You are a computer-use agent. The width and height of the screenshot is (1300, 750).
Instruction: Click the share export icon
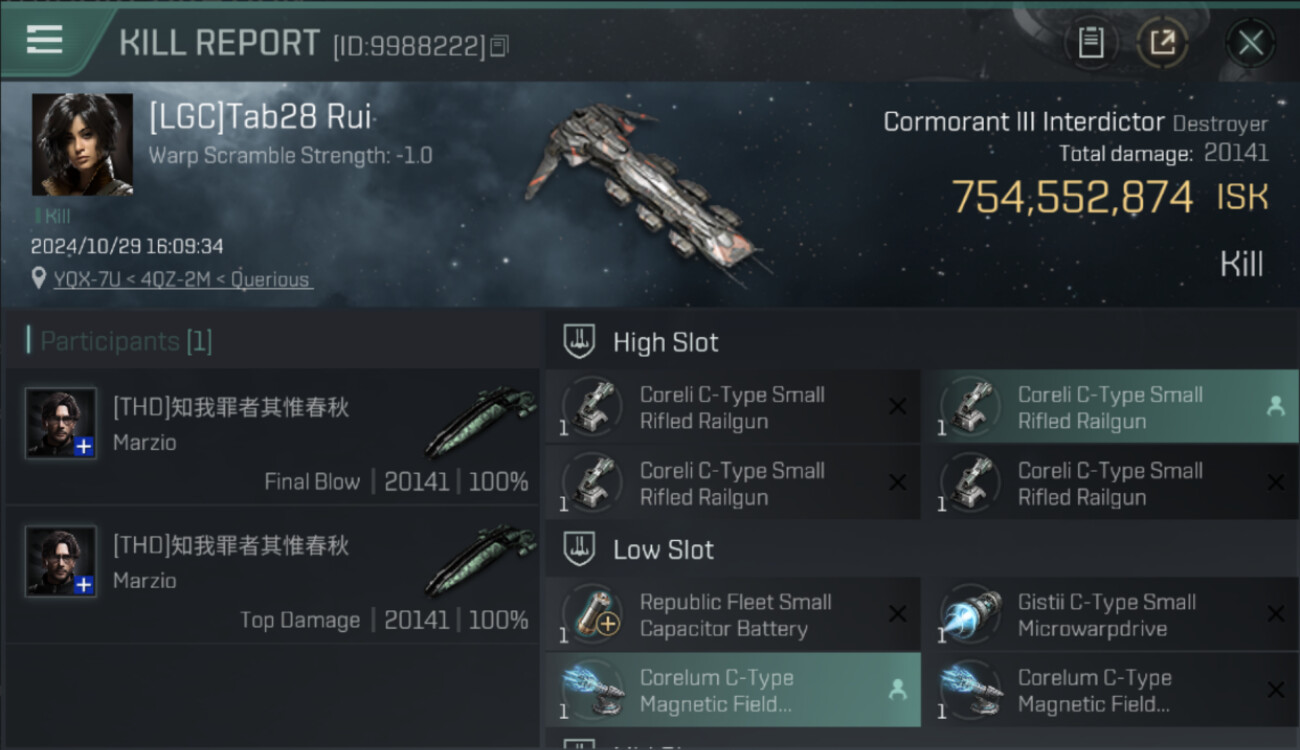click(x=1162, y=42)
